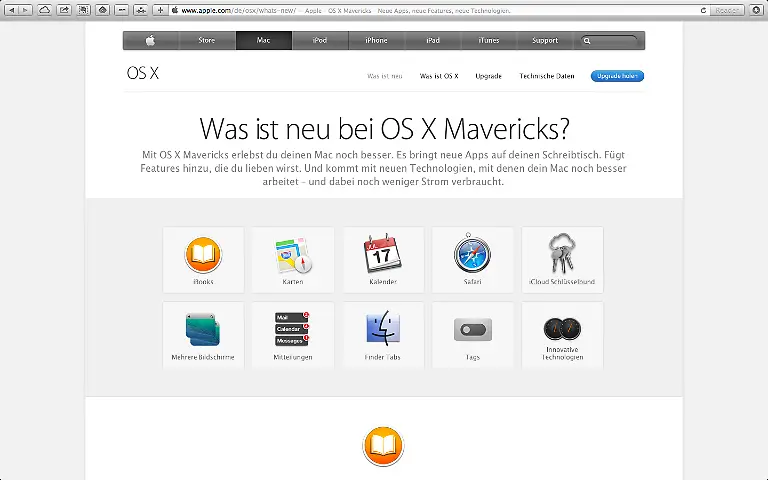Click the heading Was ist neu bei OS X Mavericks?
This screenshot has width=768, height=480.
[x=384, y=129]
